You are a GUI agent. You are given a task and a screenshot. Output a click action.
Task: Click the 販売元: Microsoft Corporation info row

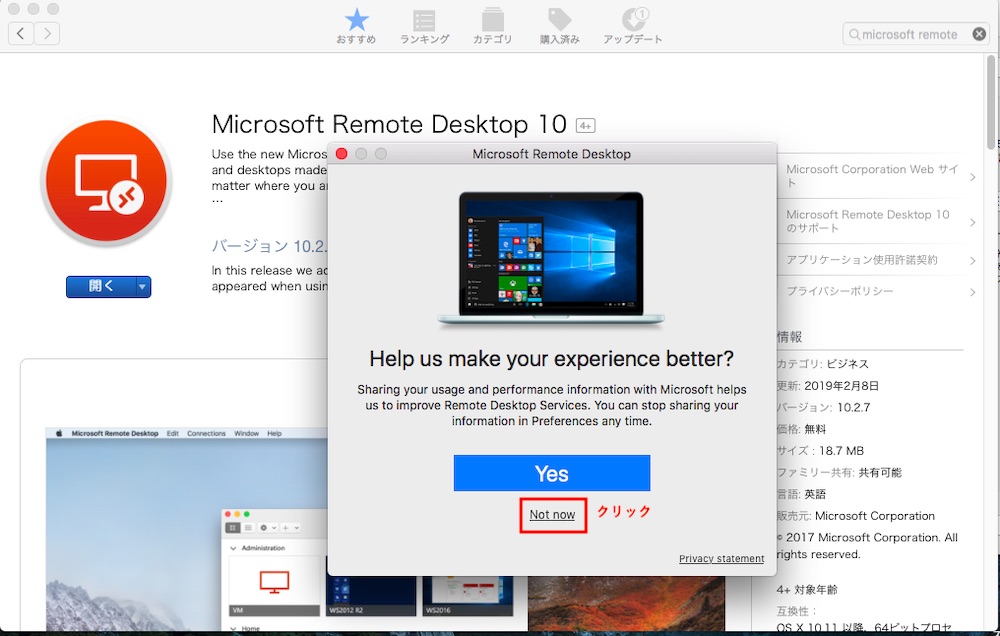pos(856,516)
